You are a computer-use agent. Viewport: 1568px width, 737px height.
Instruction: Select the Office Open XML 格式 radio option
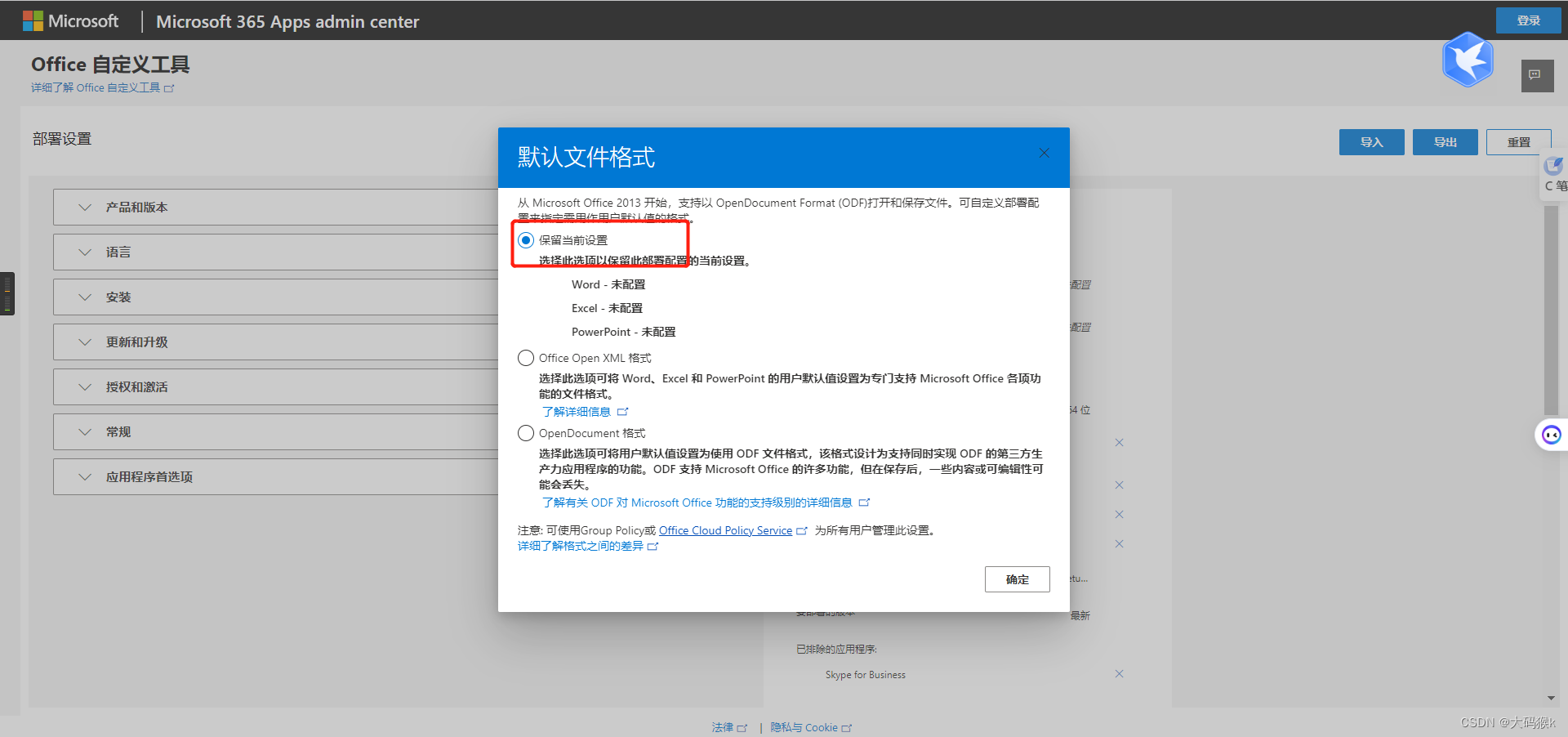pos(526,358)
